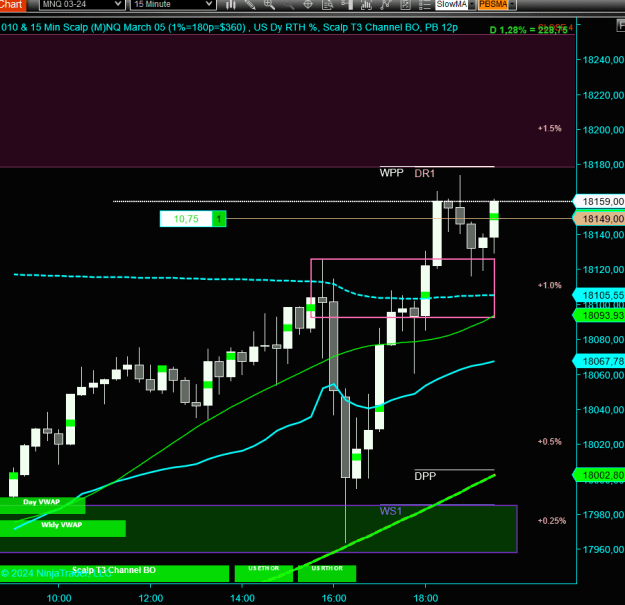Click the 18002,80 green price marker

point(599,475)
